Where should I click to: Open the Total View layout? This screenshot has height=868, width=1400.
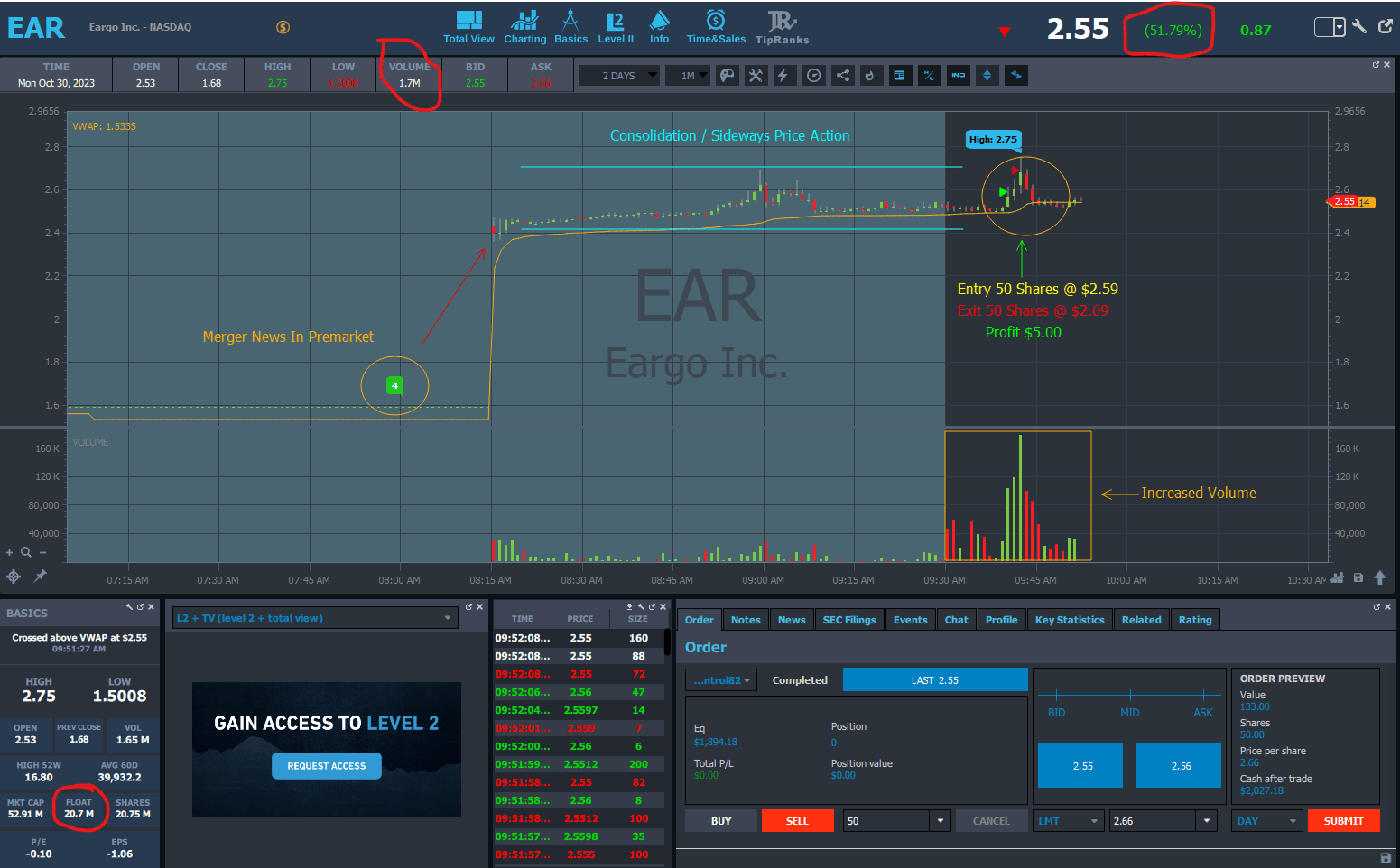(x=468, y=27)
